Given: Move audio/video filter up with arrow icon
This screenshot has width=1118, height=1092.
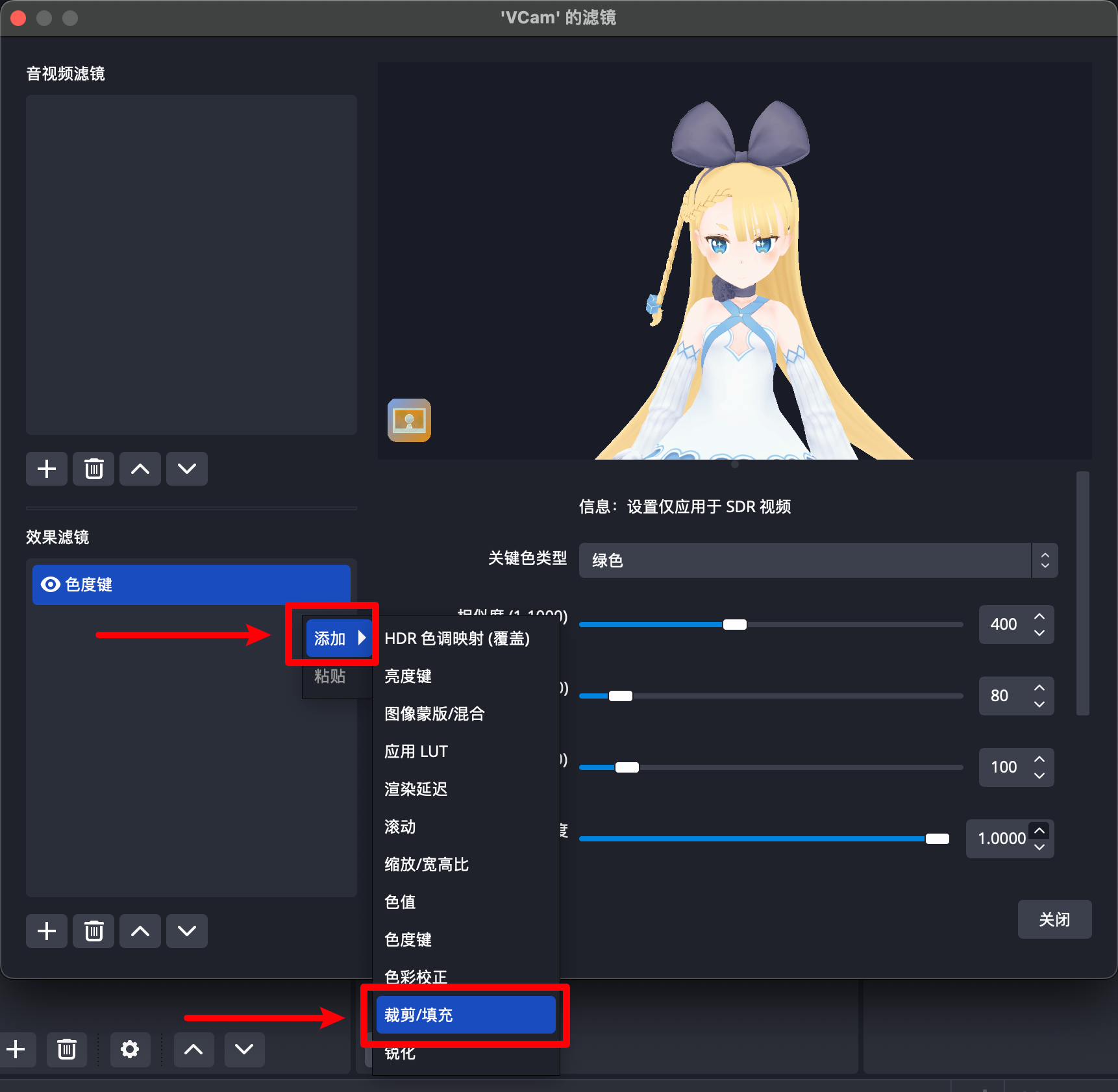Looking at the screenshot, I should (140, 469).
